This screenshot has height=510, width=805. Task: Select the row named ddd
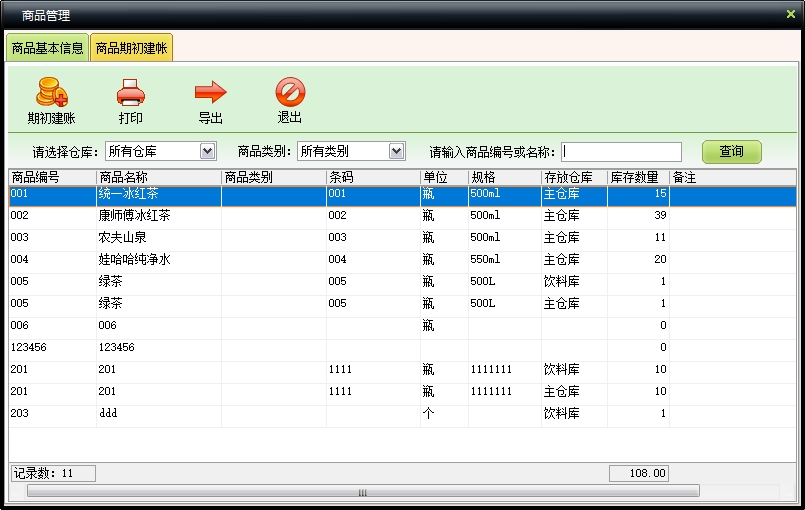tap(108, 414)
